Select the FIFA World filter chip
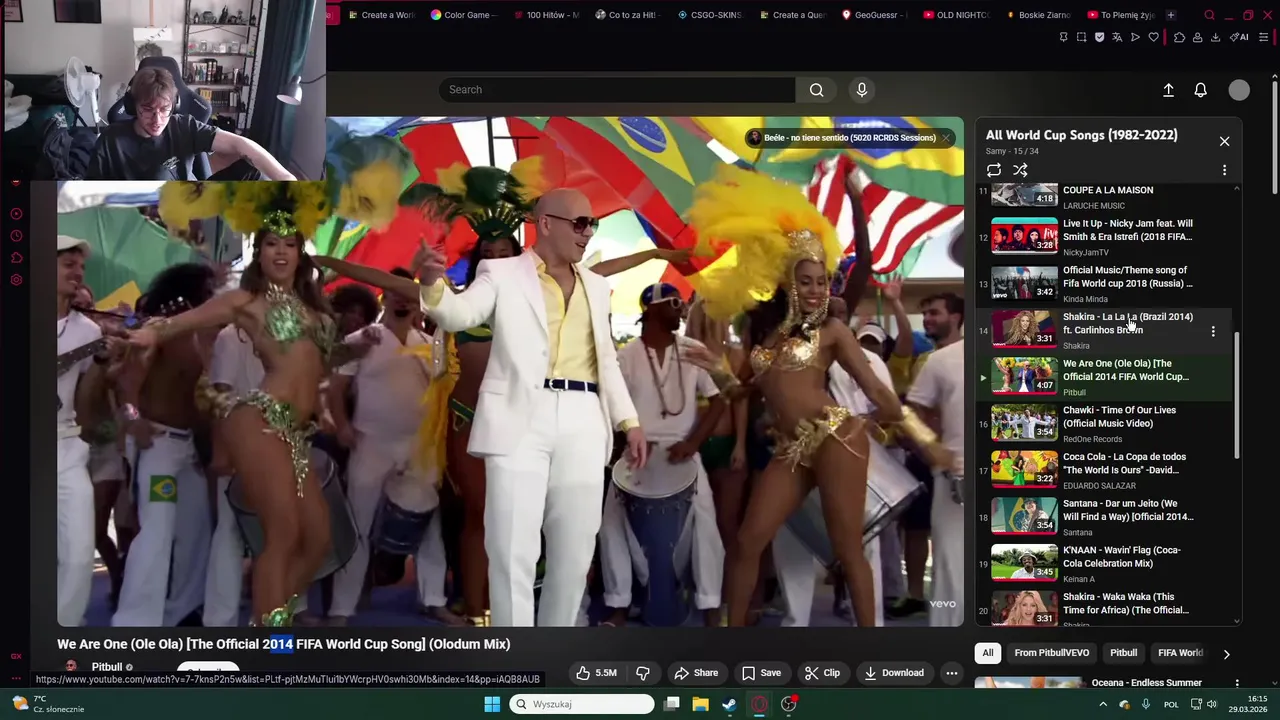Image resolution: width=1280 pixels, height=720 pixels. 1180,653
